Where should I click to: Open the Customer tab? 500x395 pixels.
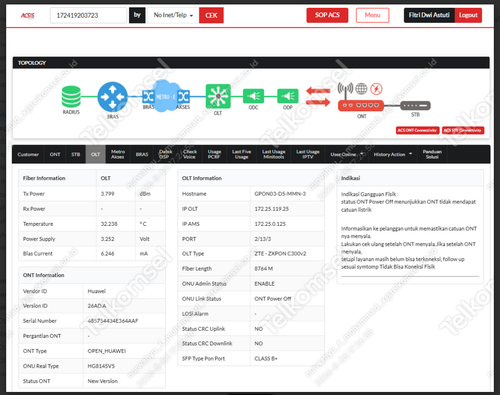pyautogui.click(x=28, y=154)
